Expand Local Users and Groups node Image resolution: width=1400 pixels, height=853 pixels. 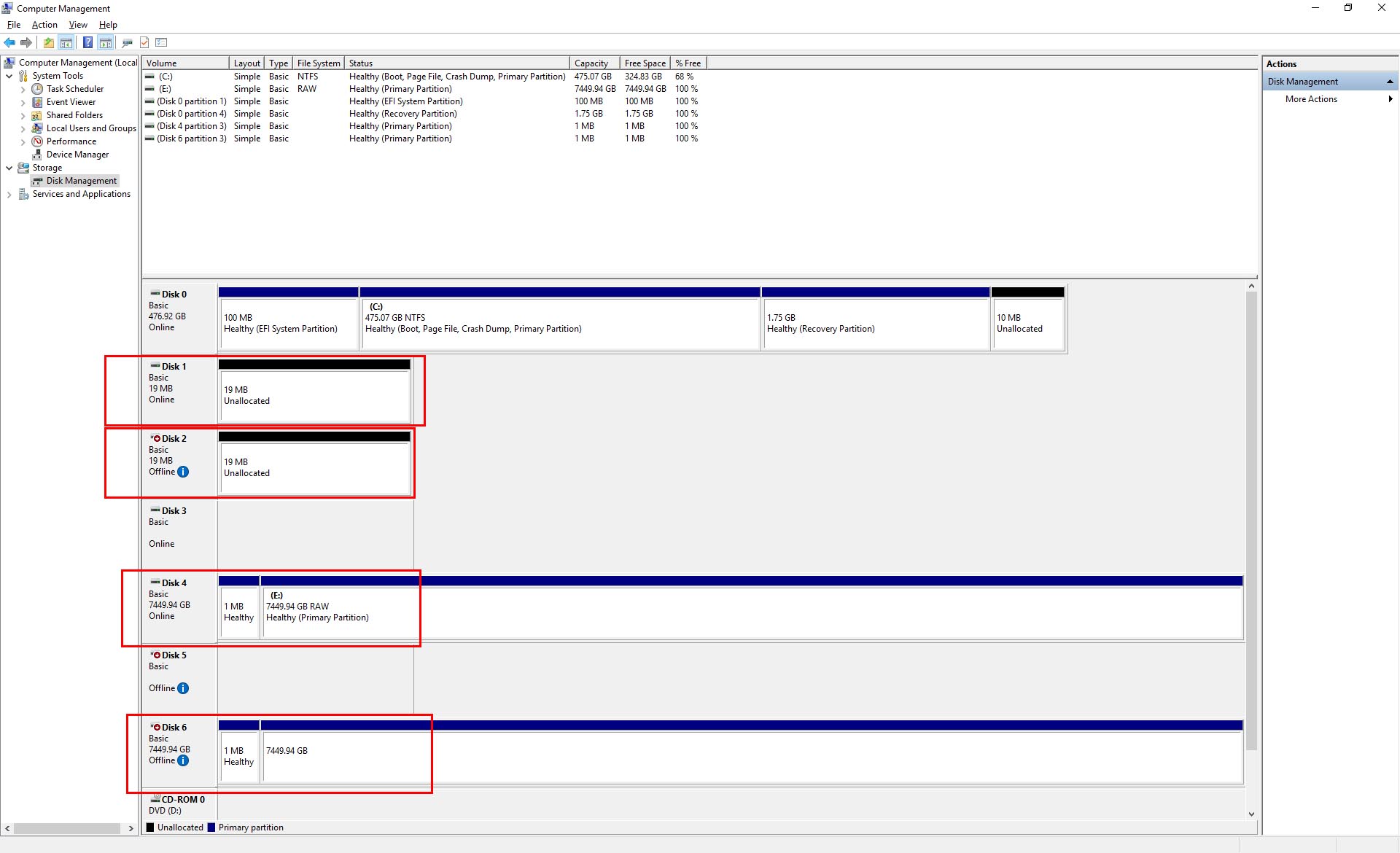(x=23, y=129)
